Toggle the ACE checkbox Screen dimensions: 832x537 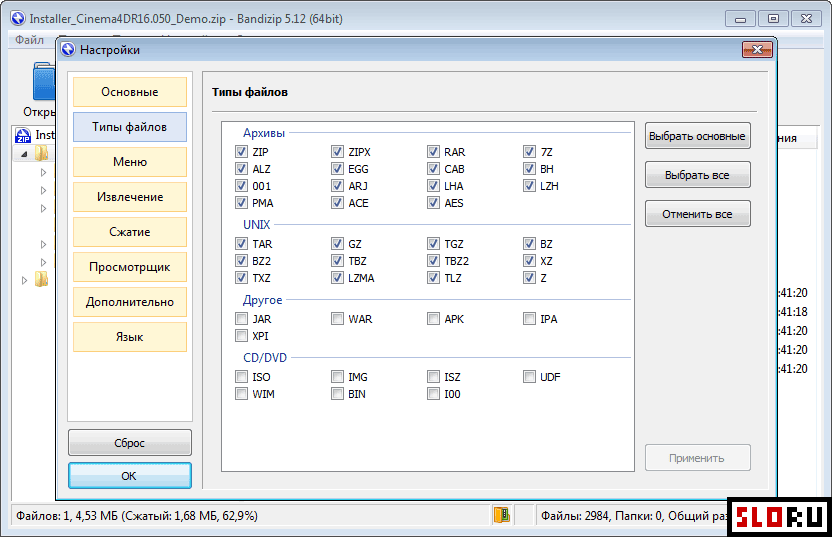point(337,203)
